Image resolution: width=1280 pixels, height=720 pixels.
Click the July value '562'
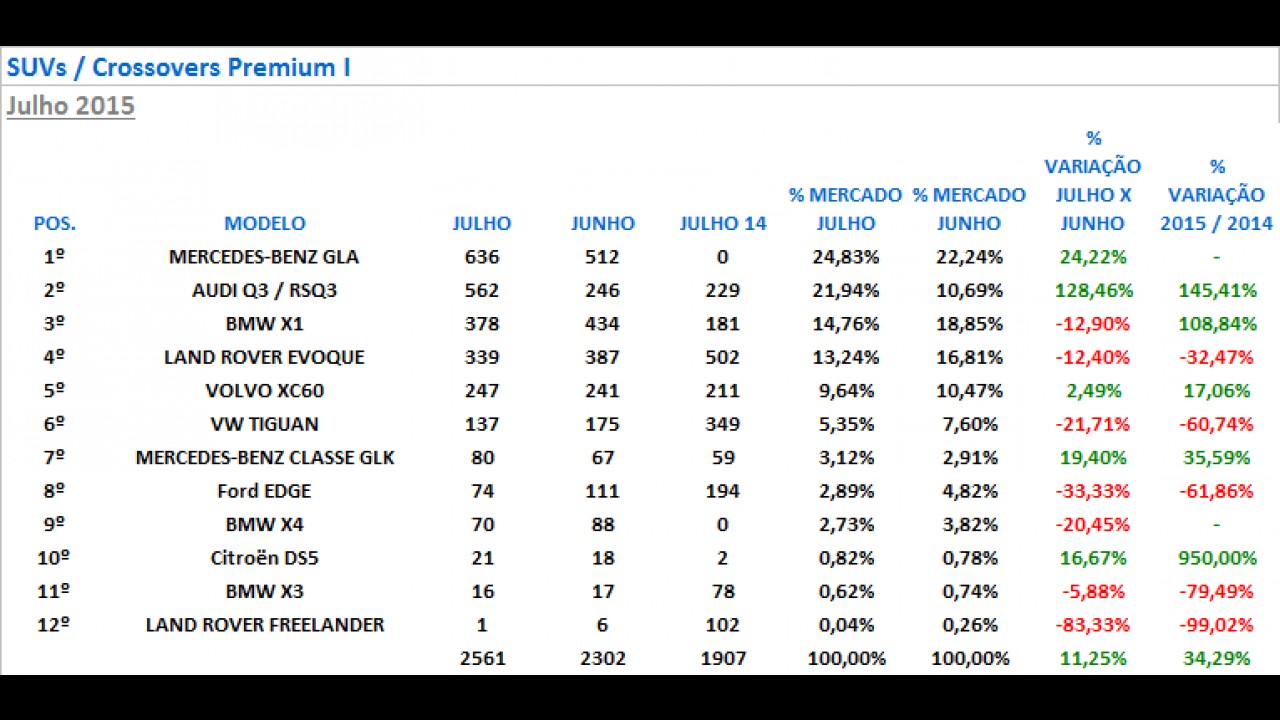click(482, 291)
